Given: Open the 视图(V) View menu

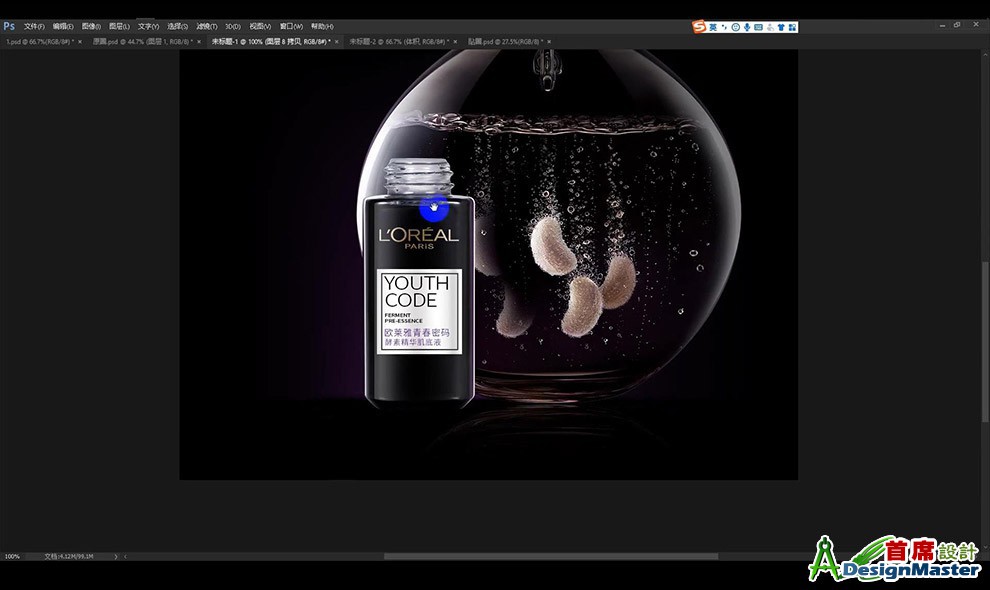Looking at the screenshot, I should coord(260,27).
